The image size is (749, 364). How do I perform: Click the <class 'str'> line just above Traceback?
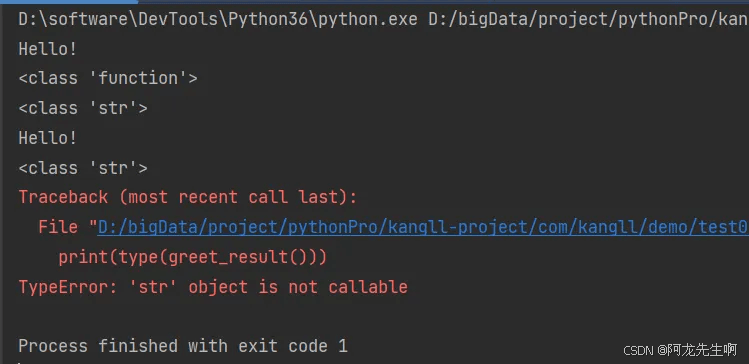[83, 168]
